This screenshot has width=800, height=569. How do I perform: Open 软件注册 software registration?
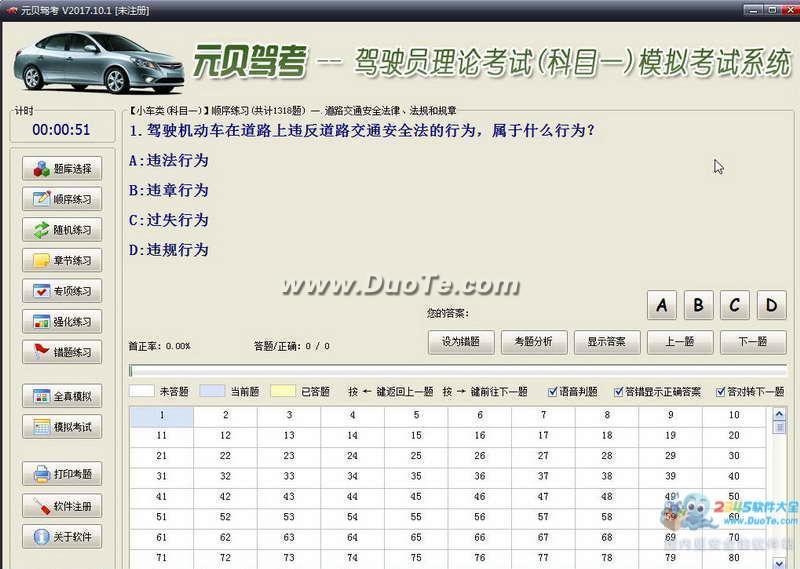(x=62, y=506)
